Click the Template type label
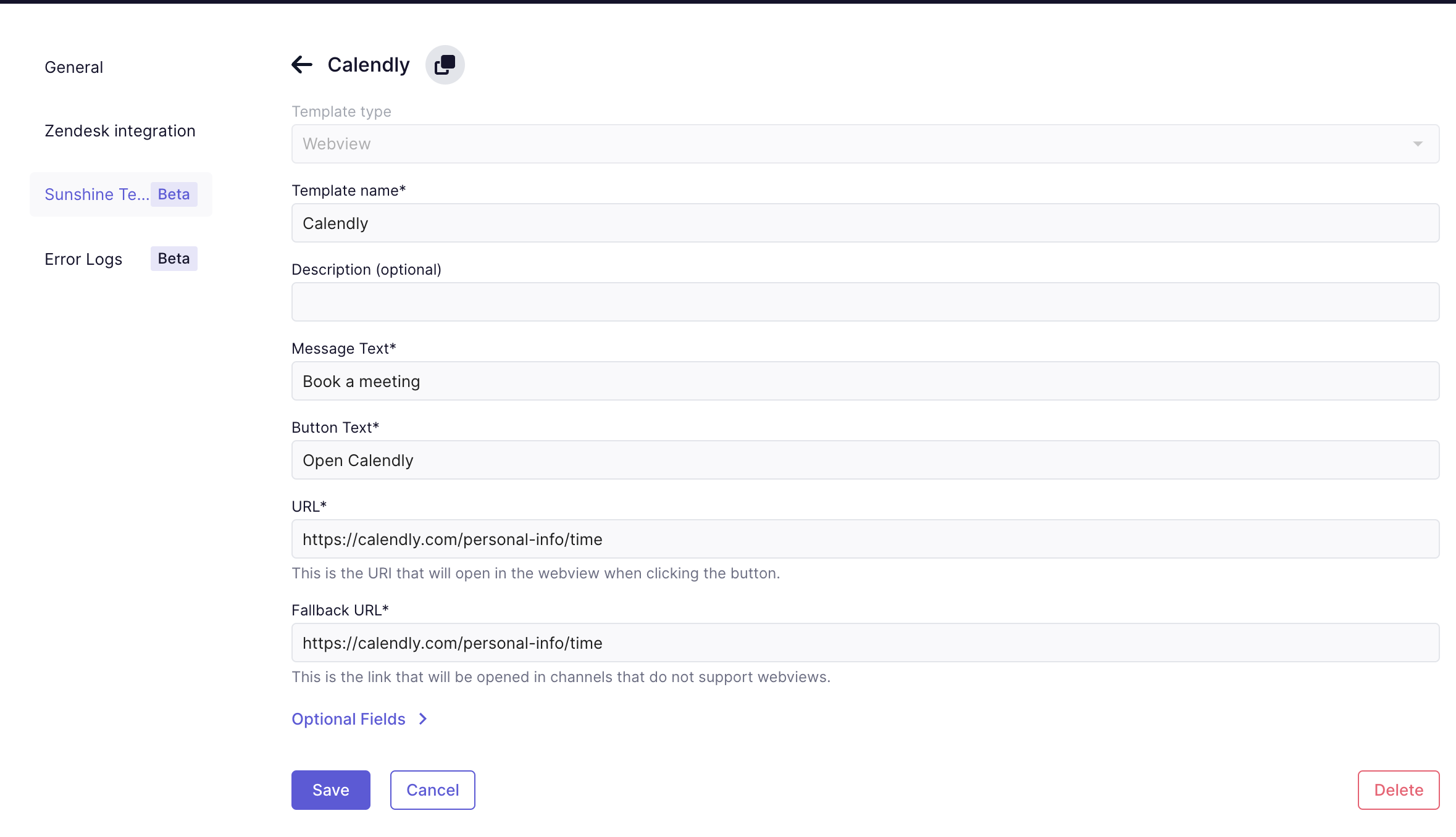Image resolution: width=1456 pixels, height=837 pixels. (x=341, y=112)
